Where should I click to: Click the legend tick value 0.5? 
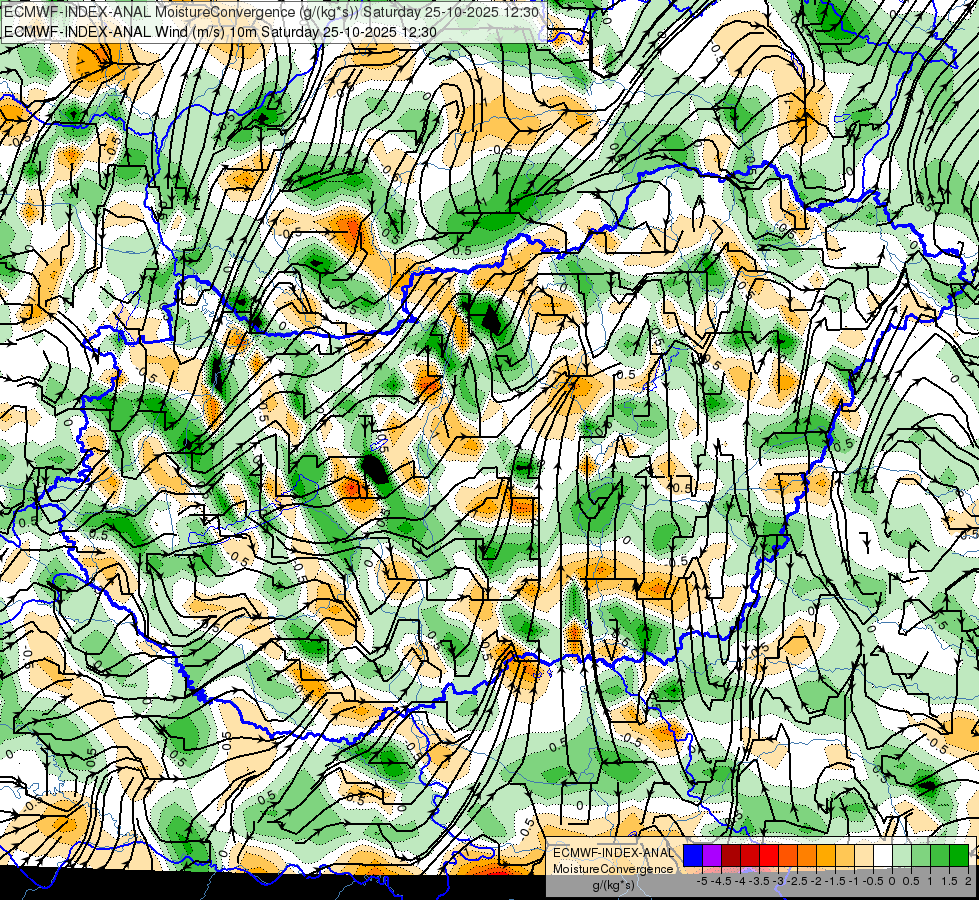point(911,881)
